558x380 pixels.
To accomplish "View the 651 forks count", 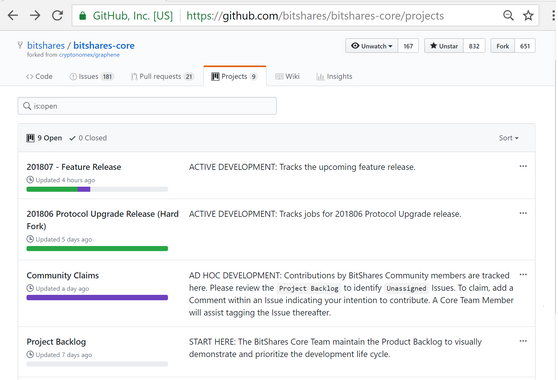I will pos(525,46).
